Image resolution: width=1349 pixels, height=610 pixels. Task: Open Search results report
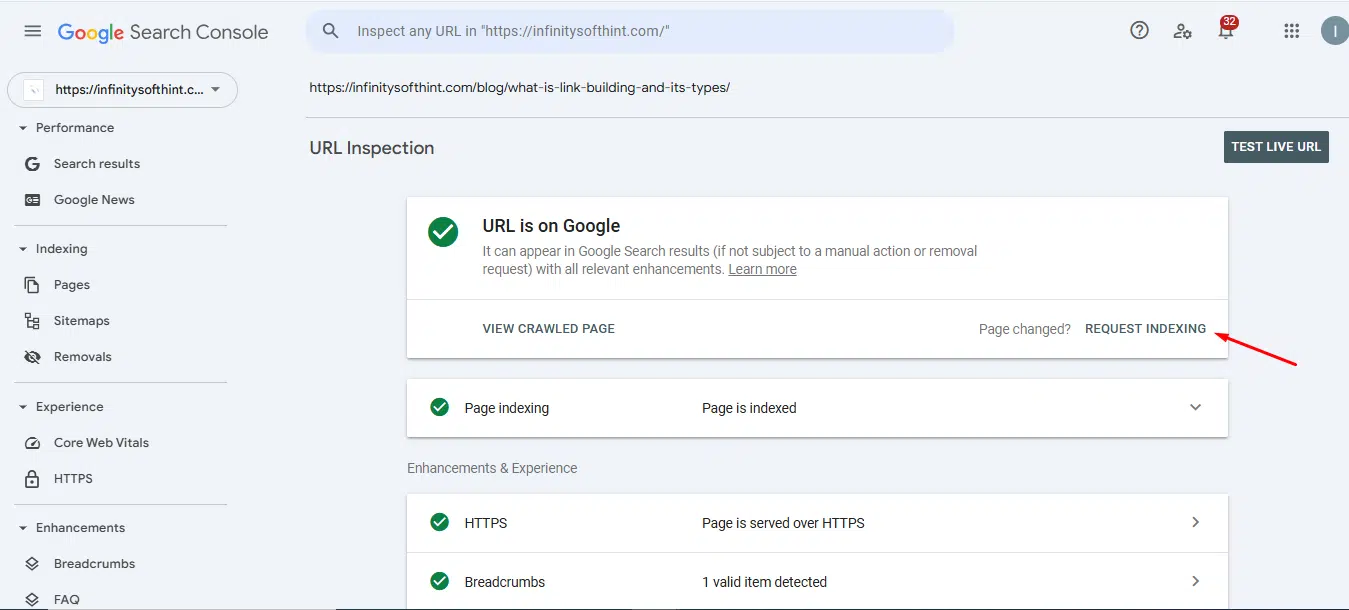click(97, 164)
